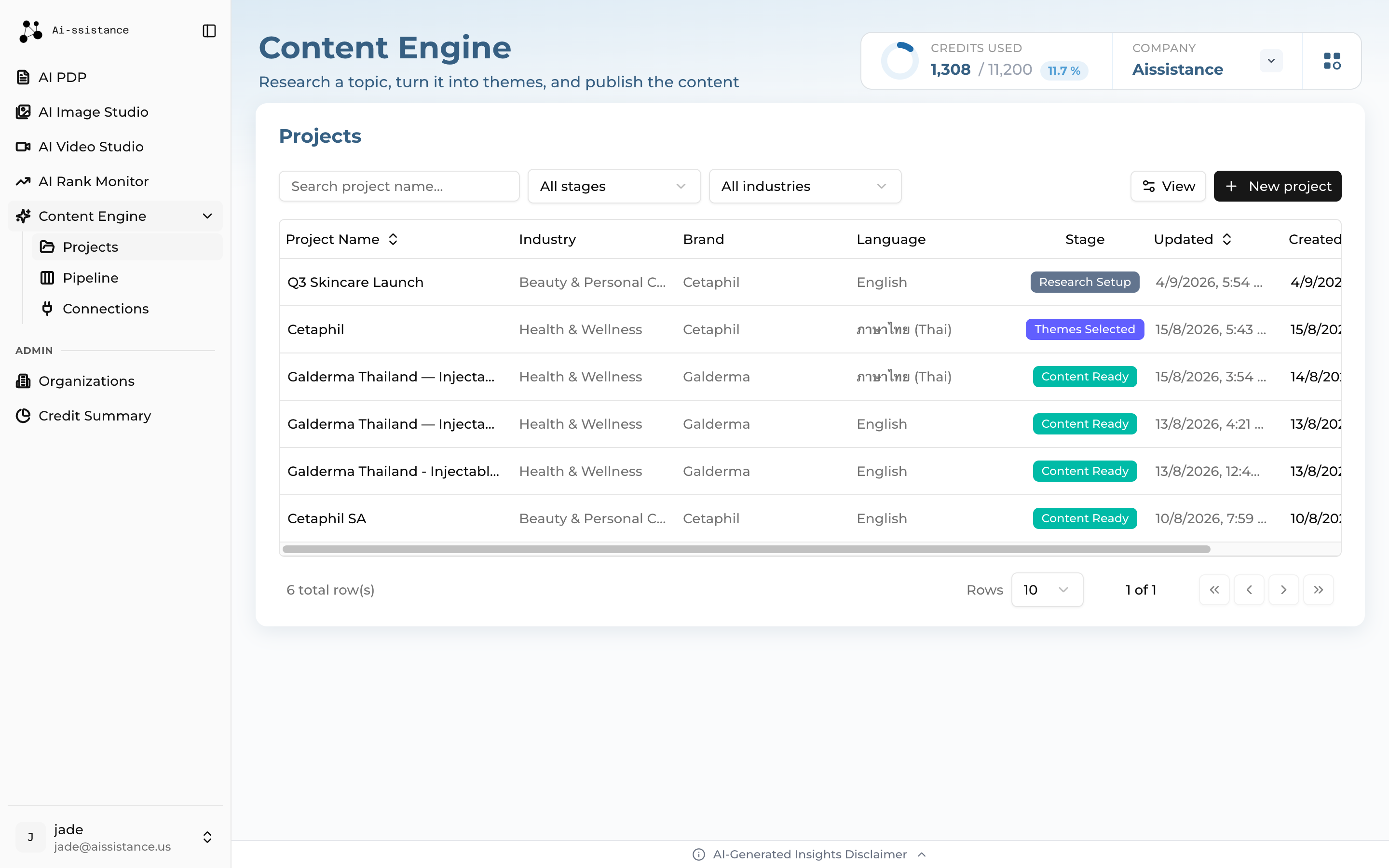The height and width of the screenshot is (868, 1389).
Task: Expand the jade account switcher
Action: (208, 837)
